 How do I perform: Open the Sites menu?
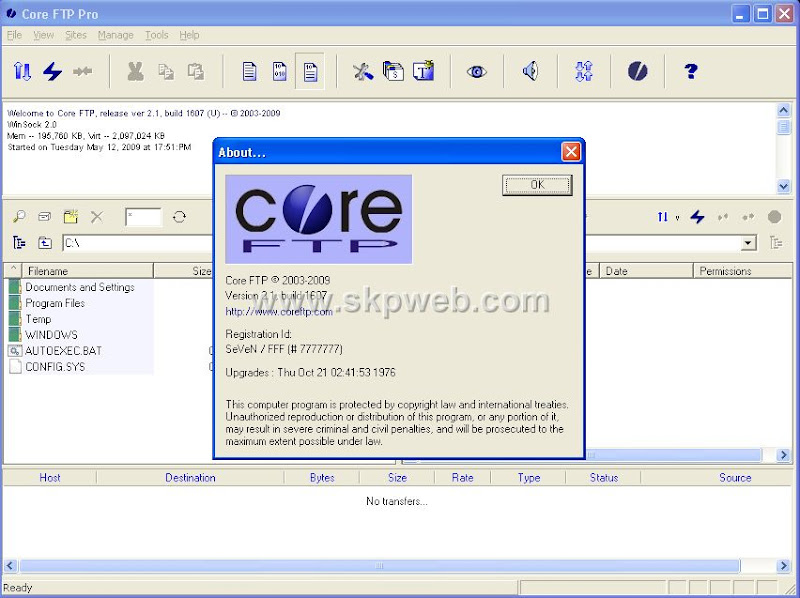(76, 34)
